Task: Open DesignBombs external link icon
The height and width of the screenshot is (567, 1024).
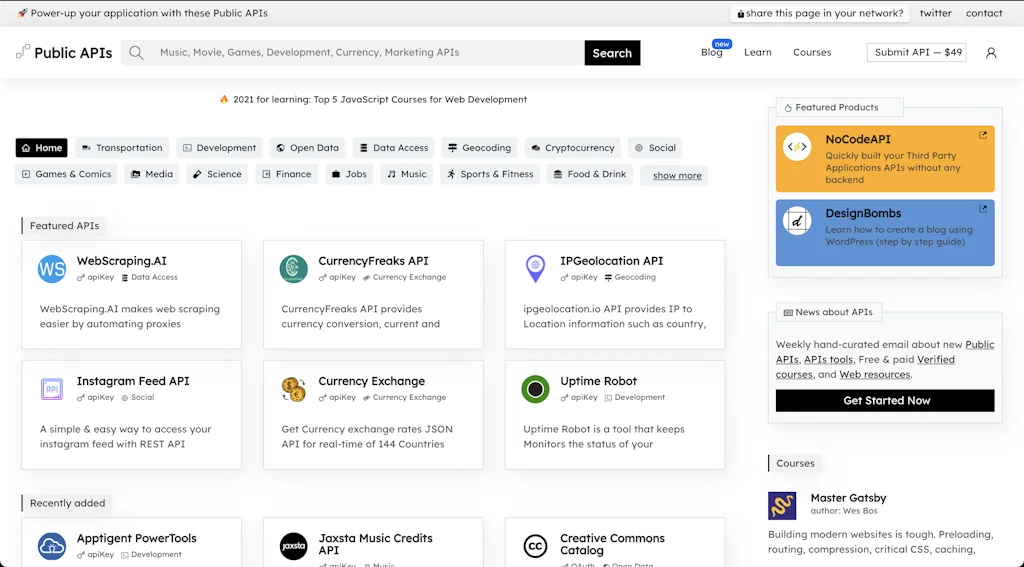Action: tap(982, 209)
